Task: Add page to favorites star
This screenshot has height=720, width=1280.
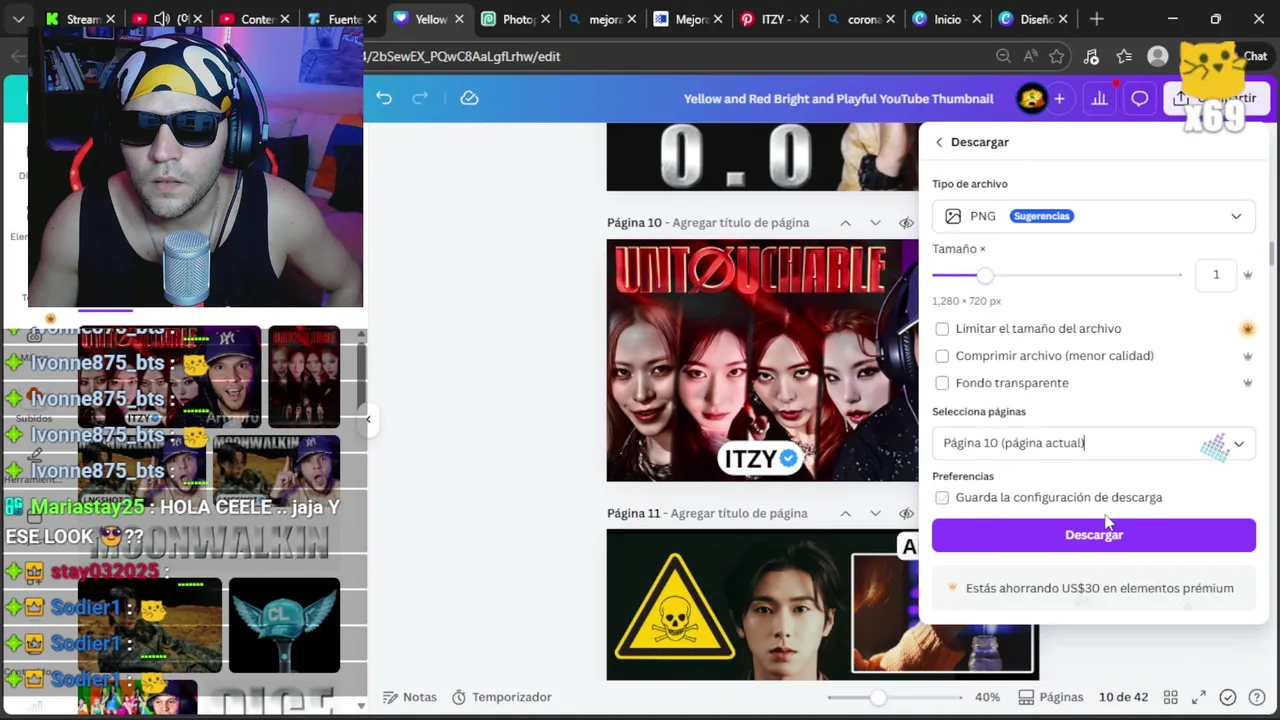Action: (1057, 56)
